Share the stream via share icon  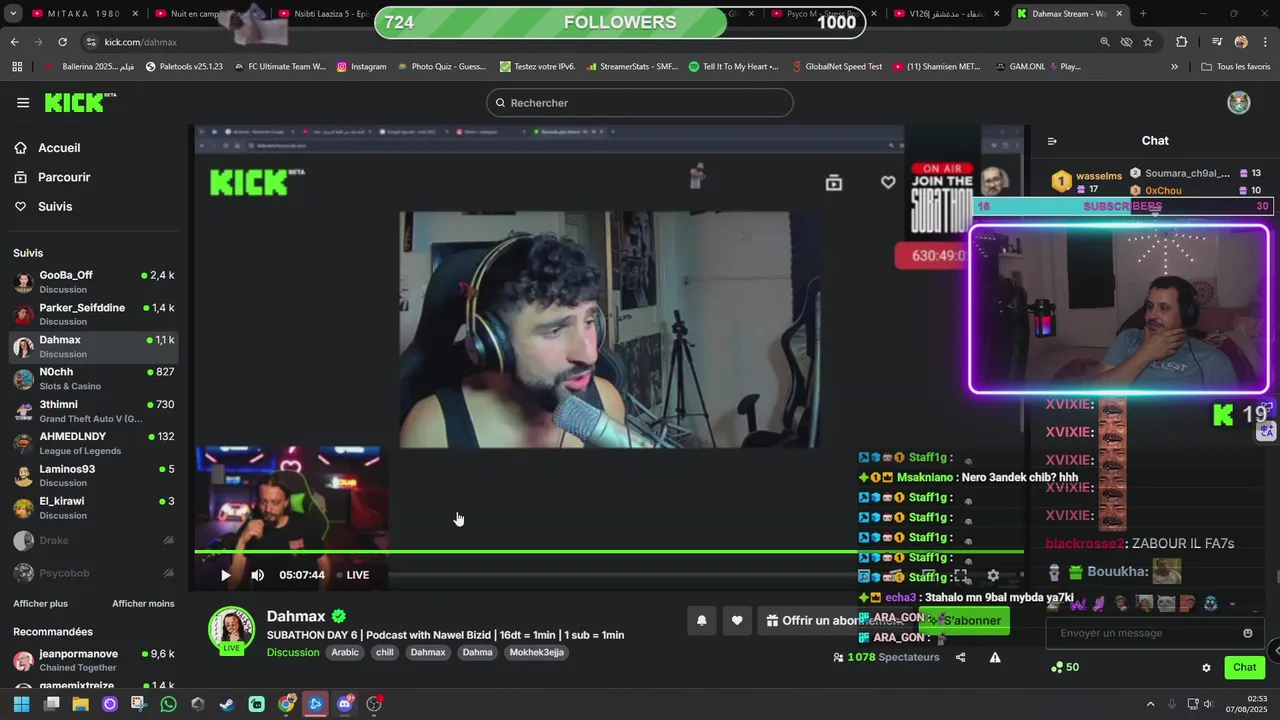click(x=961, y=657)
